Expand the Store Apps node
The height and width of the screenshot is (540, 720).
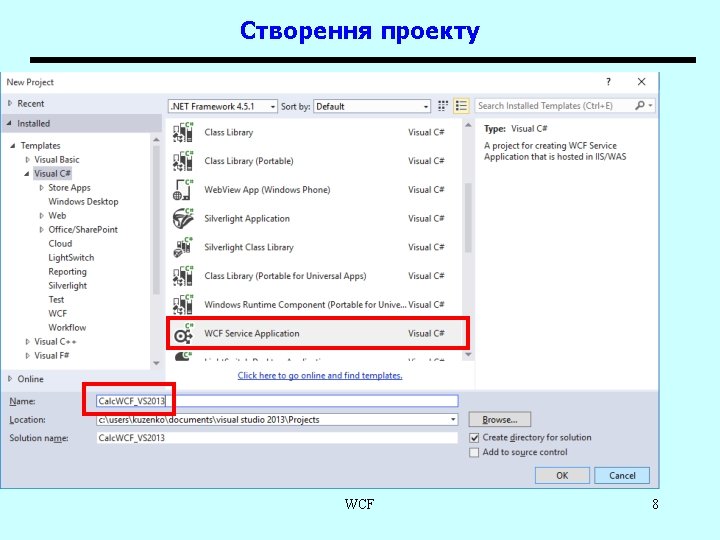pos(41,188)
